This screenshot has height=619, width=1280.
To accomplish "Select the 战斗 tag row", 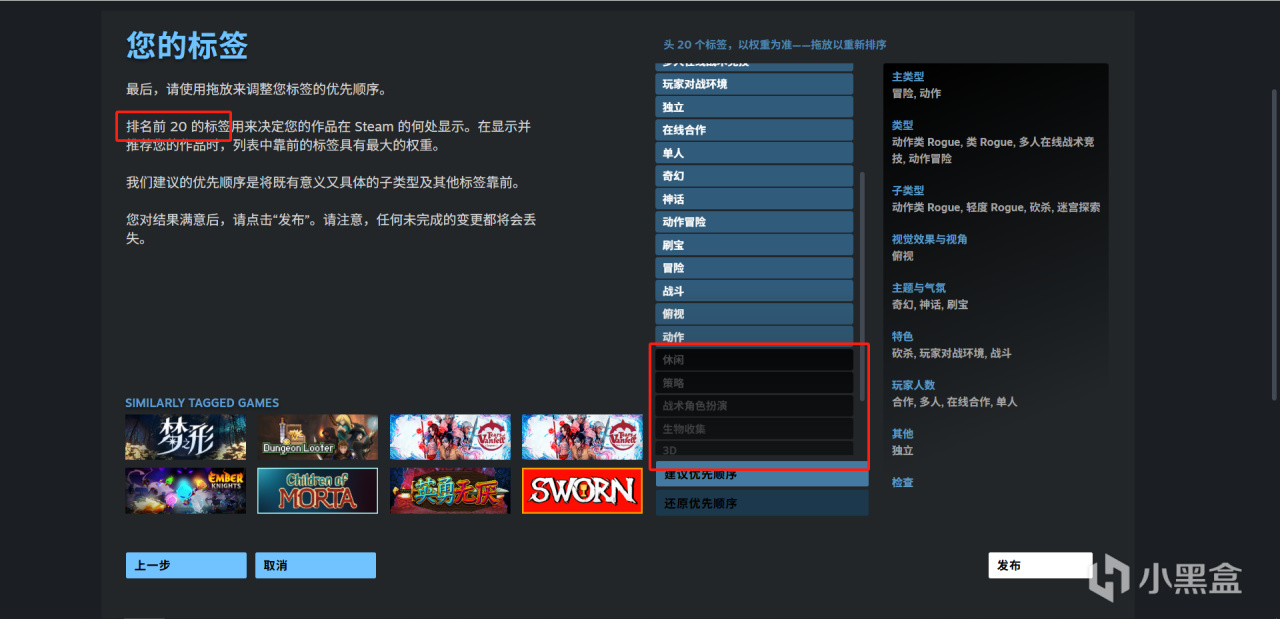I will (754, 291).
